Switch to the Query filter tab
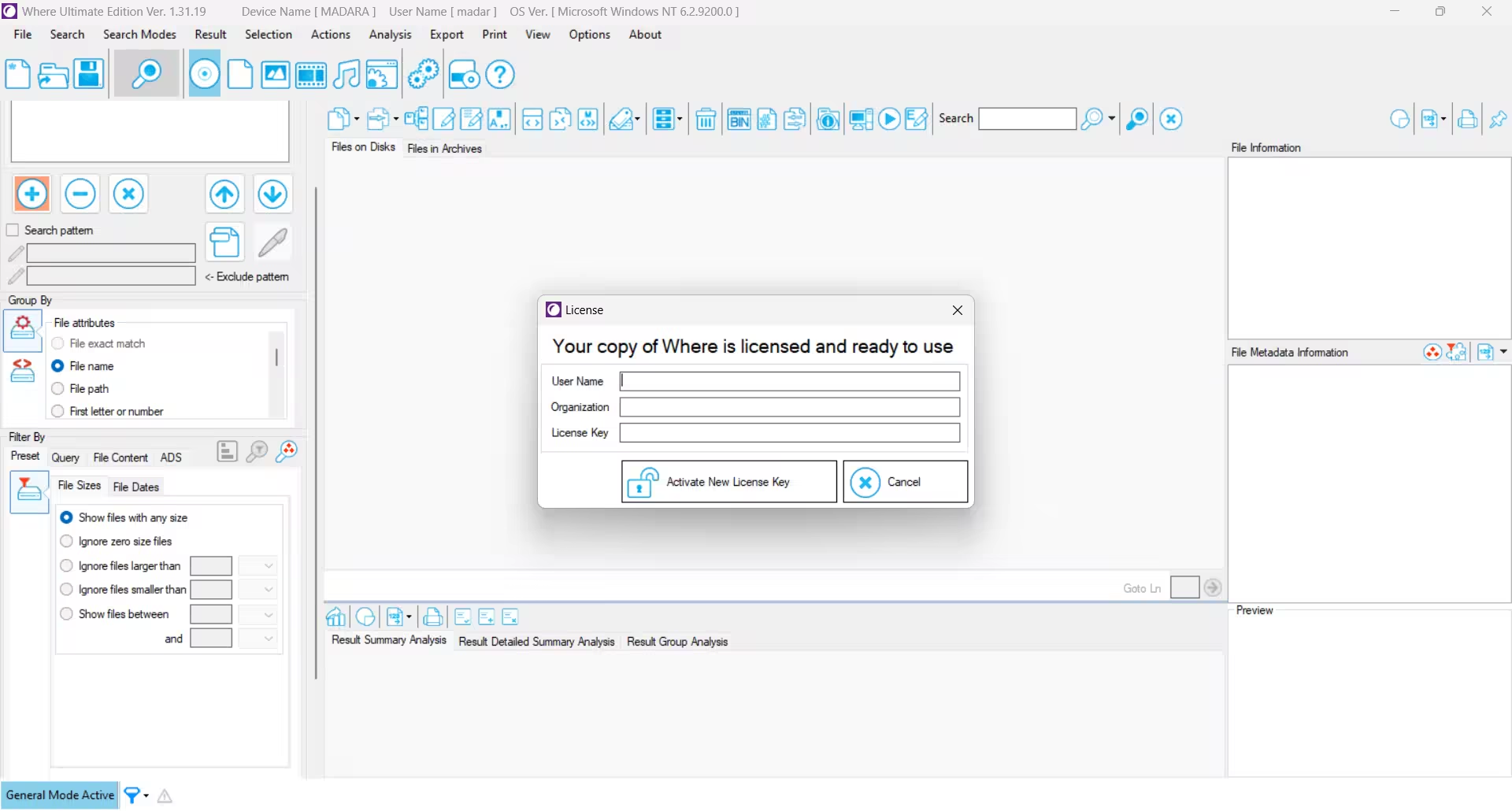This screenshot has width=1512, height=811. point(65,457)
